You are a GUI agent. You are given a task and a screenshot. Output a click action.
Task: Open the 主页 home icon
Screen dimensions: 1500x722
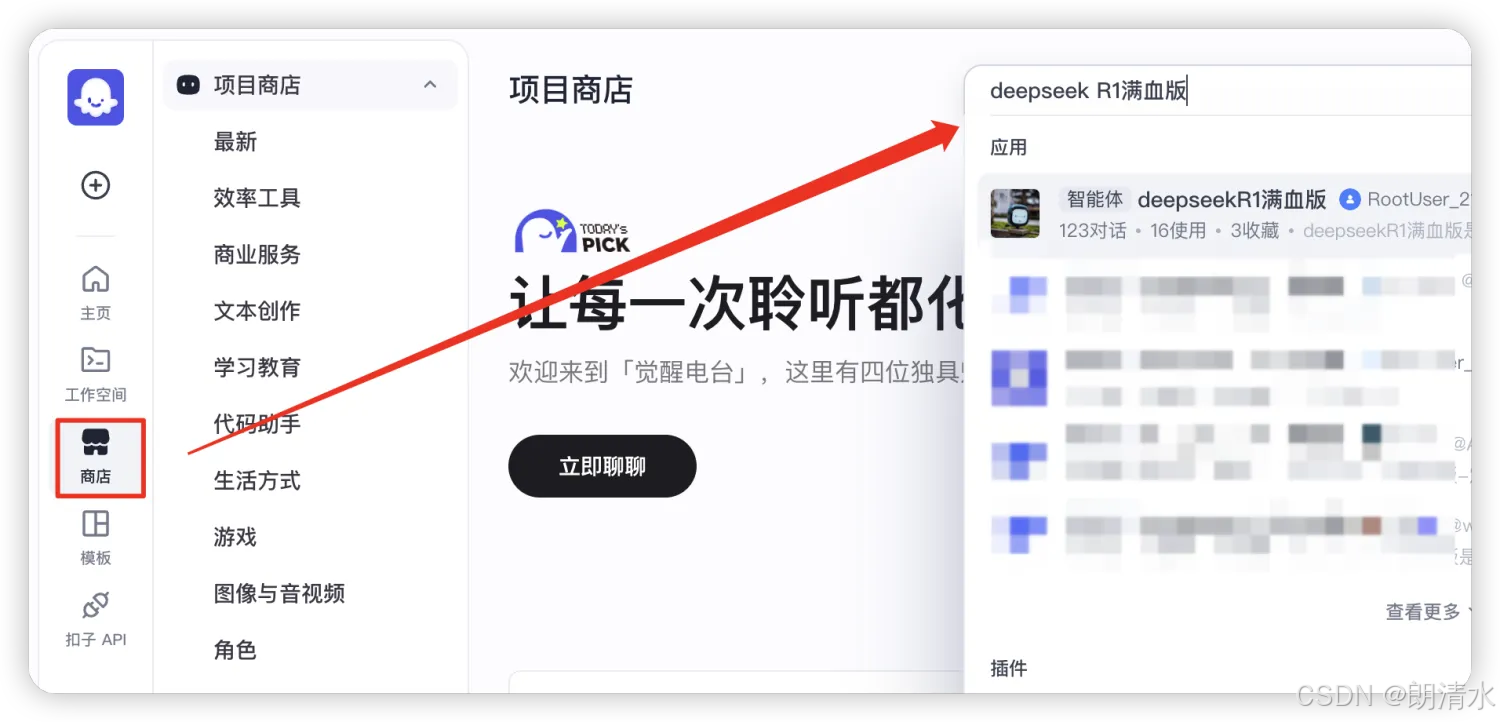[96, 278]
